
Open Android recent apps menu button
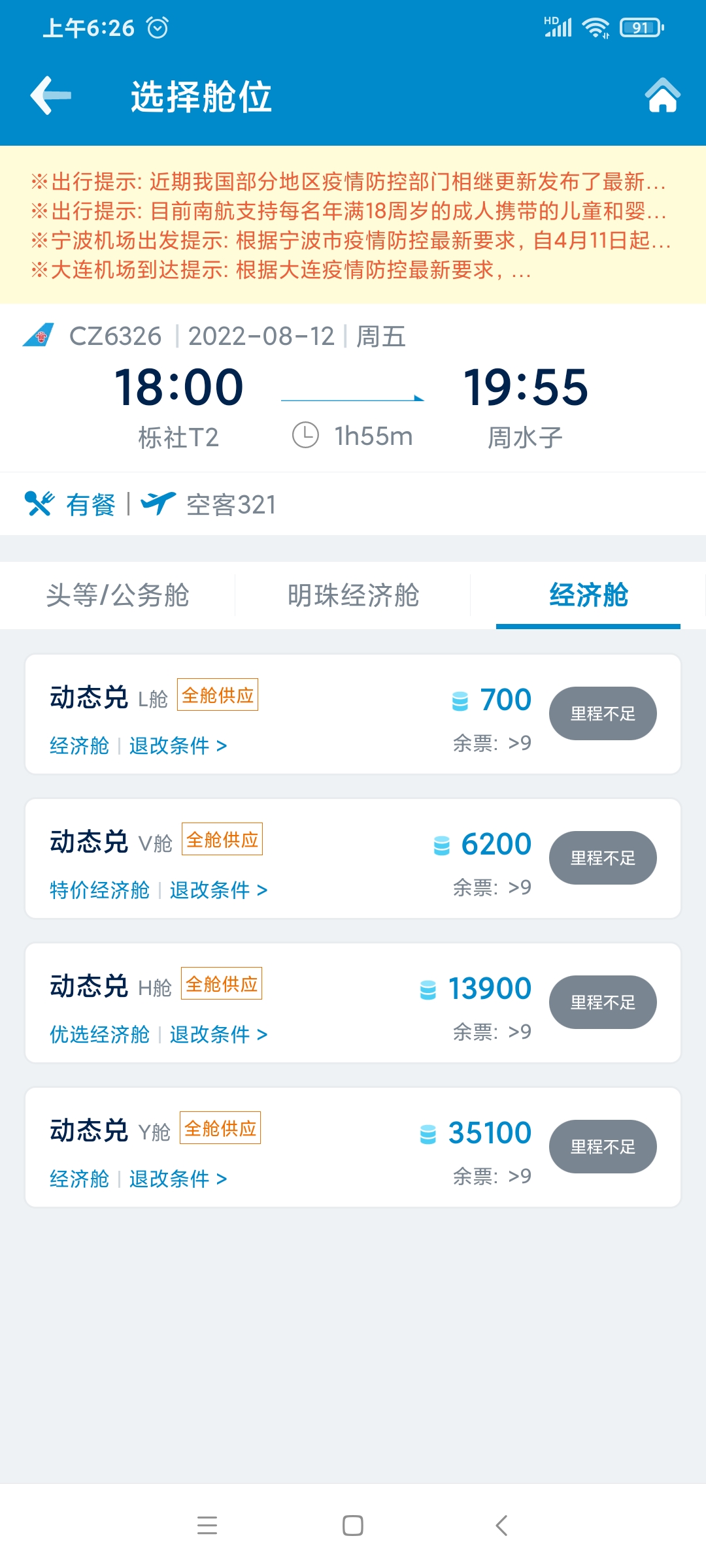(x=207, y=1526)
